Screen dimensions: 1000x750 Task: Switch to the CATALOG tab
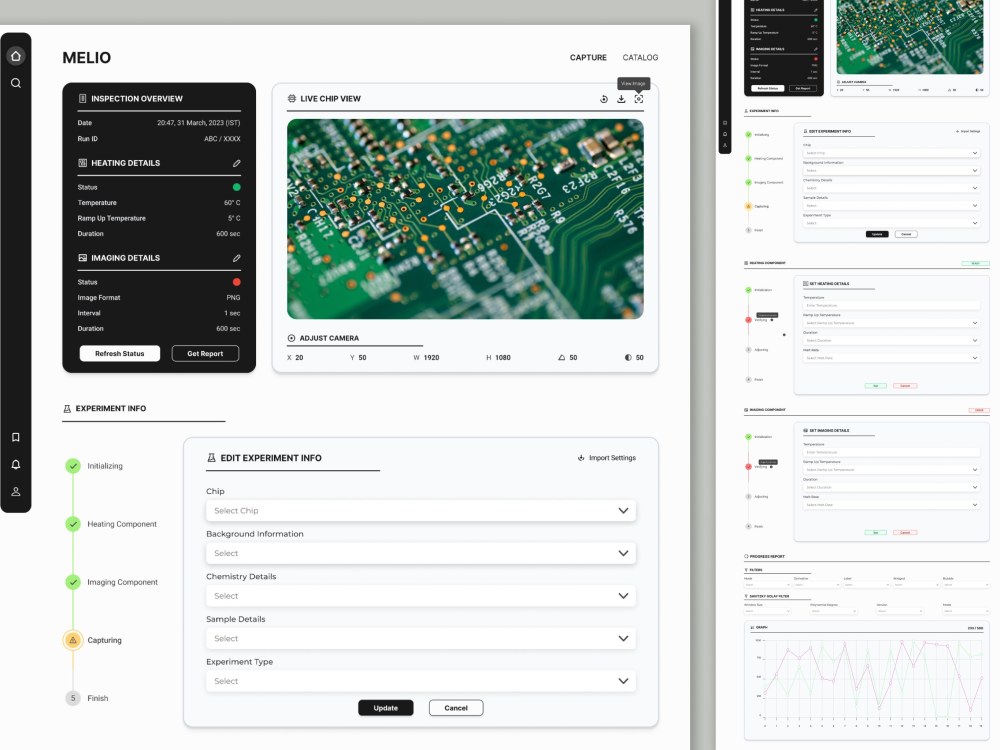tap(640, 57)
